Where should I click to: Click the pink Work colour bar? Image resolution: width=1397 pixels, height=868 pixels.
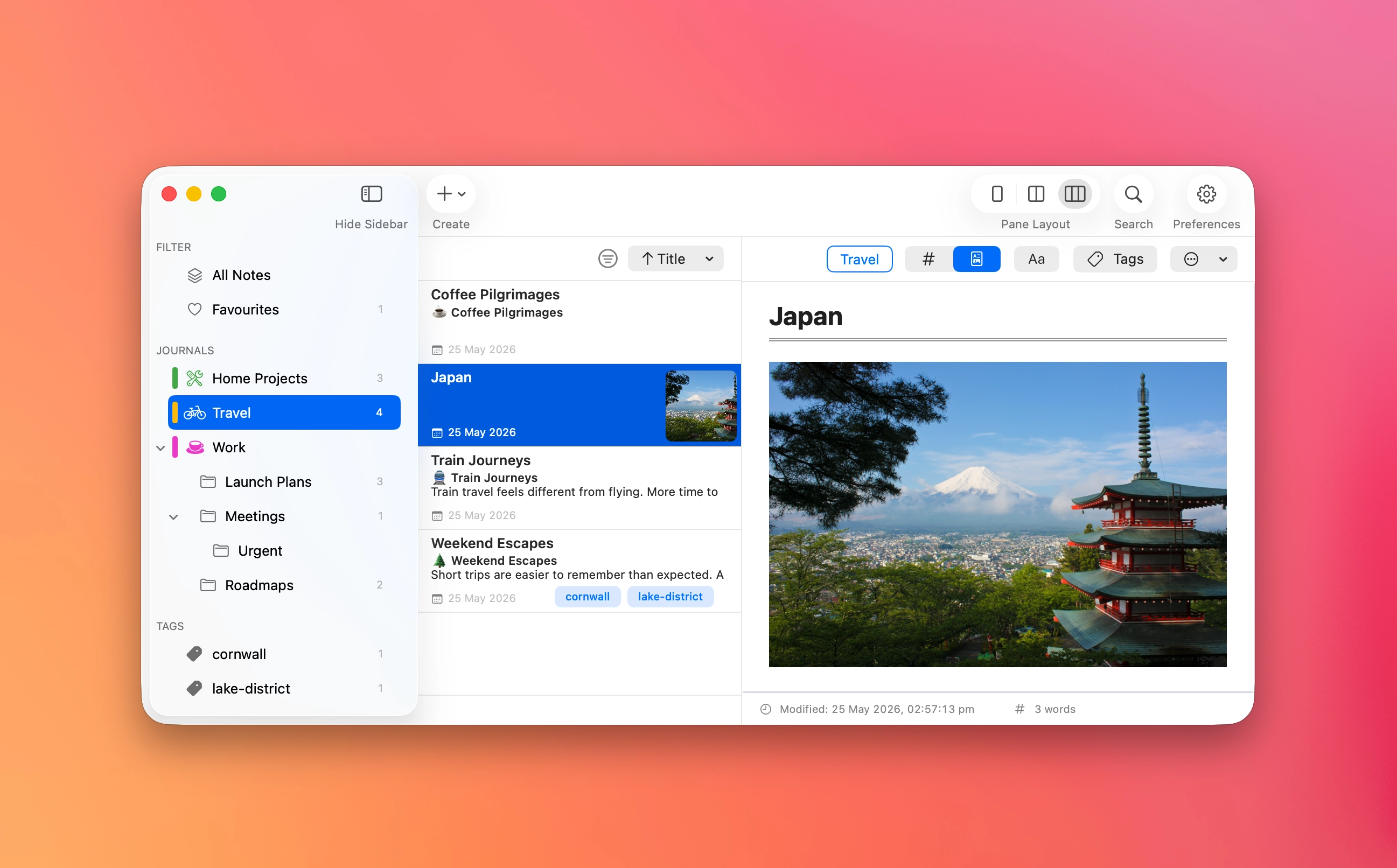click(175, 447)
